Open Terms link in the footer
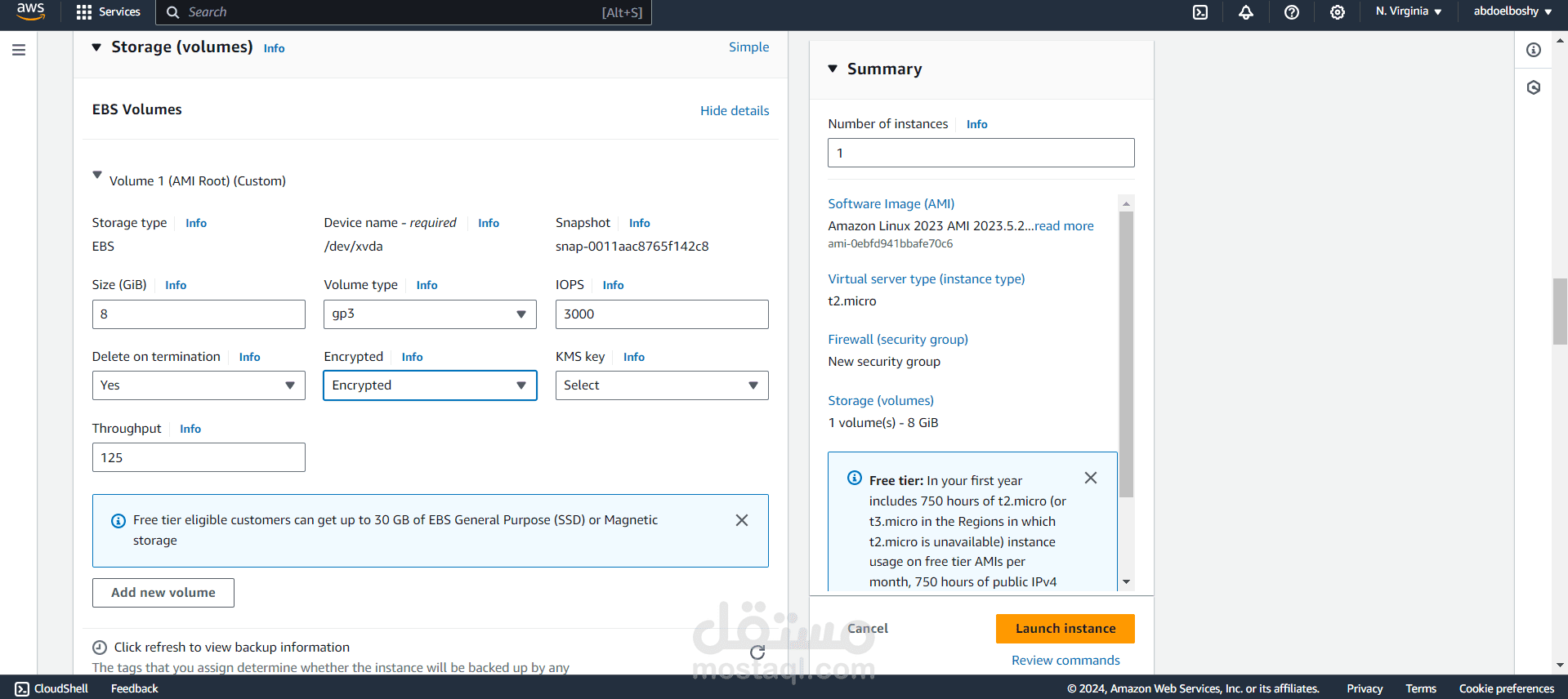Viewport: 1568px width, 699px height. [x=1421, y=688]
